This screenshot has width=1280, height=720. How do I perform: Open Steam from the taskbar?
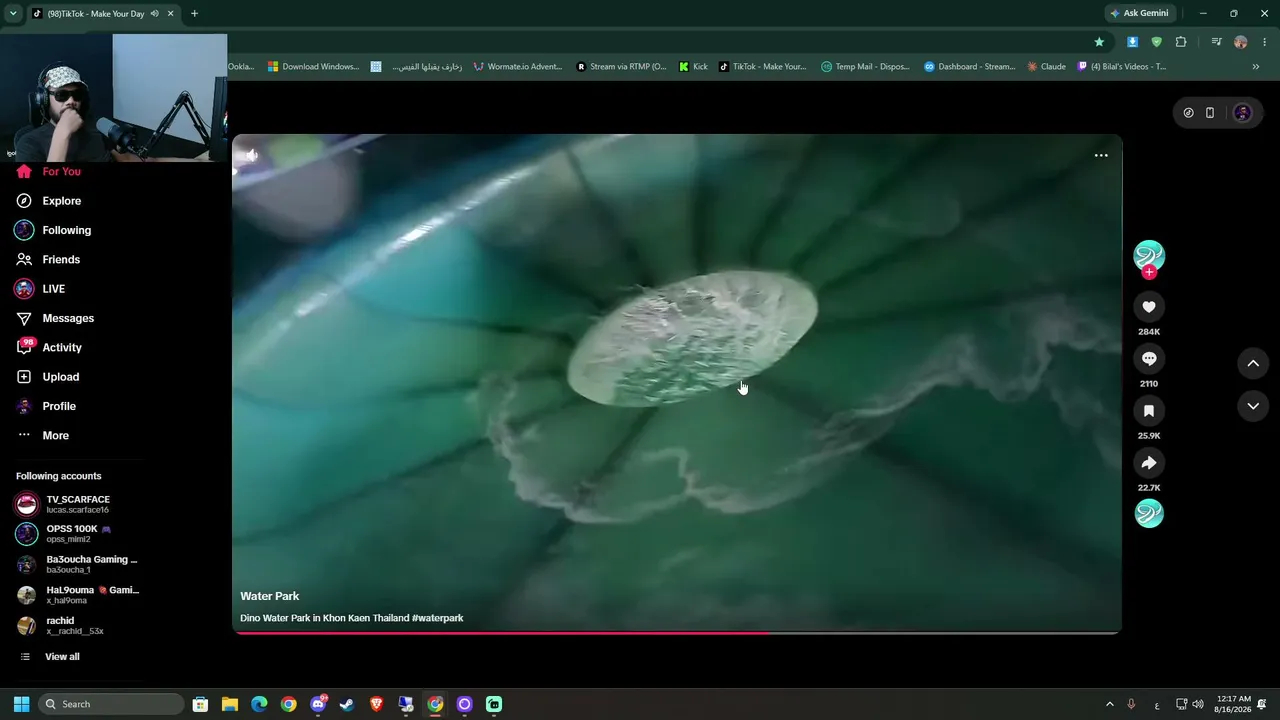click(x=347, y=704)
